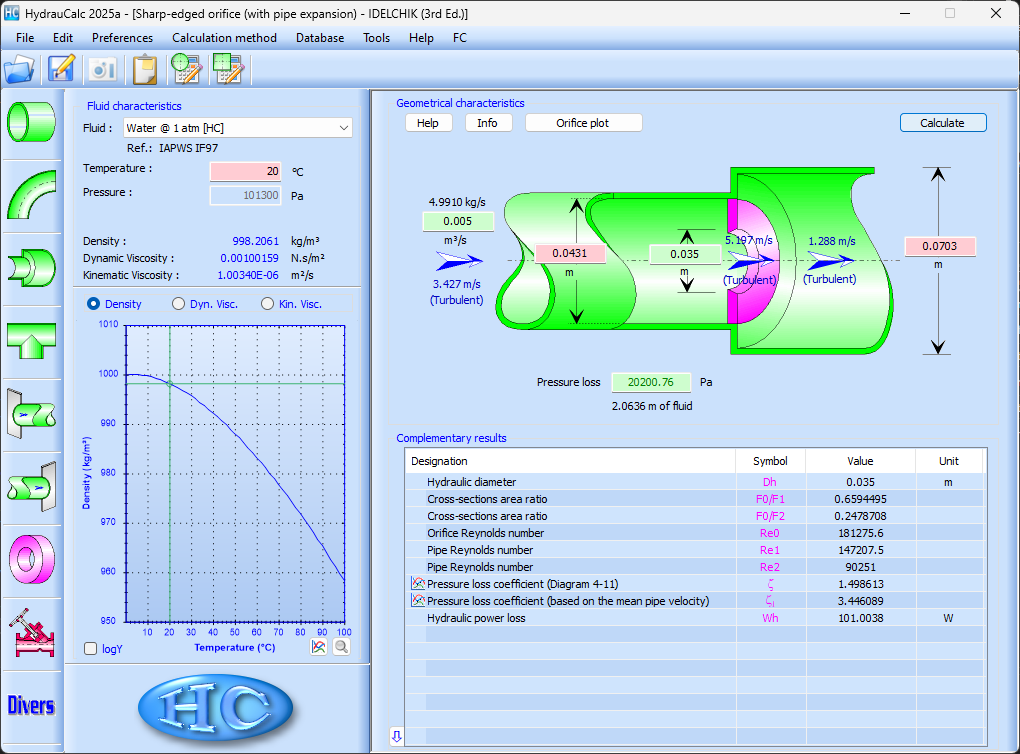The width and height of the screenshot is (1020, 754).
Task: Open the Calculation method menu
Action: click(224, 38)
